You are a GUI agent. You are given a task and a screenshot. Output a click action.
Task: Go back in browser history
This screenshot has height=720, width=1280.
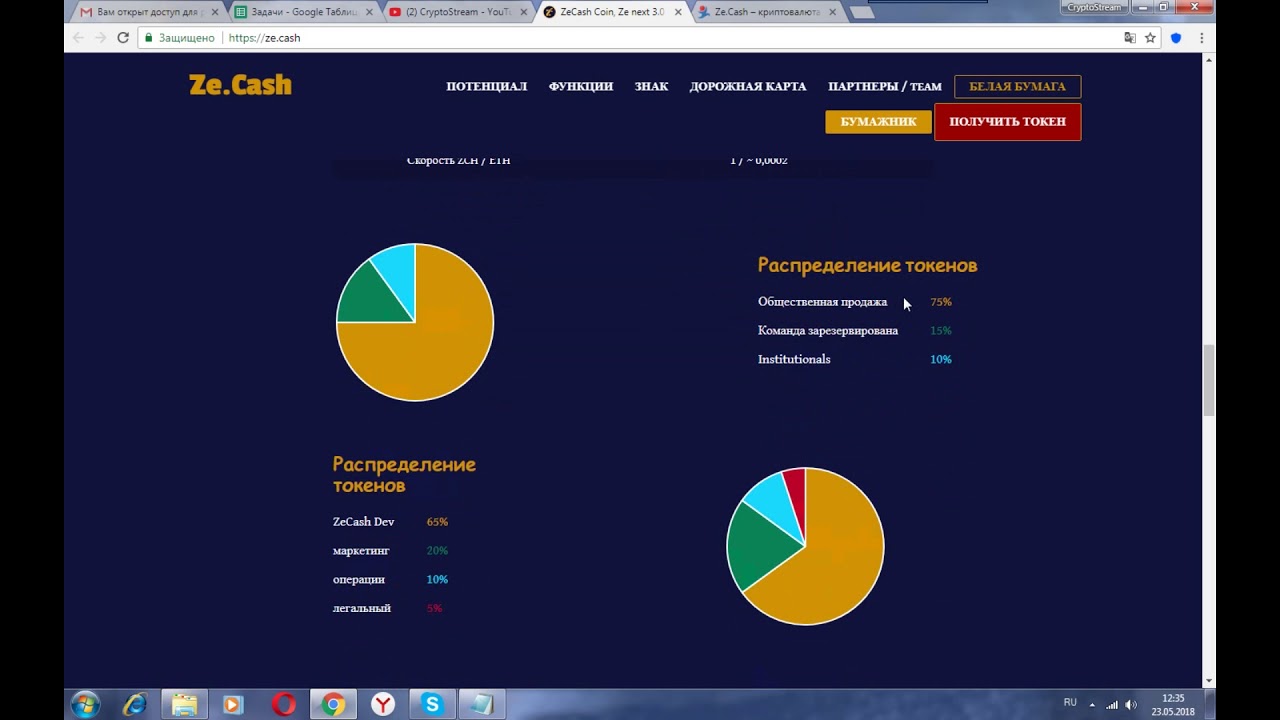tap(79, 37)
